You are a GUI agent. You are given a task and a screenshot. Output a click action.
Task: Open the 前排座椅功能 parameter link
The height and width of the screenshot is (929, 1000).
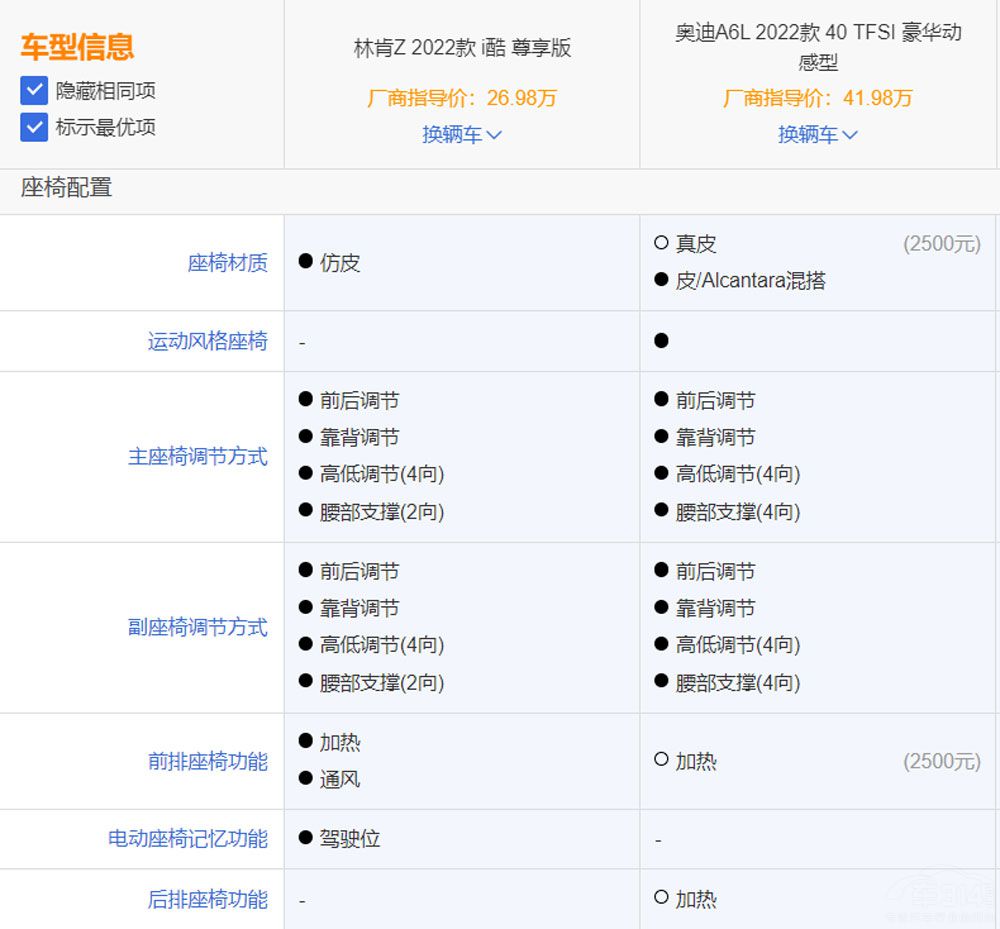pos(207,761)
